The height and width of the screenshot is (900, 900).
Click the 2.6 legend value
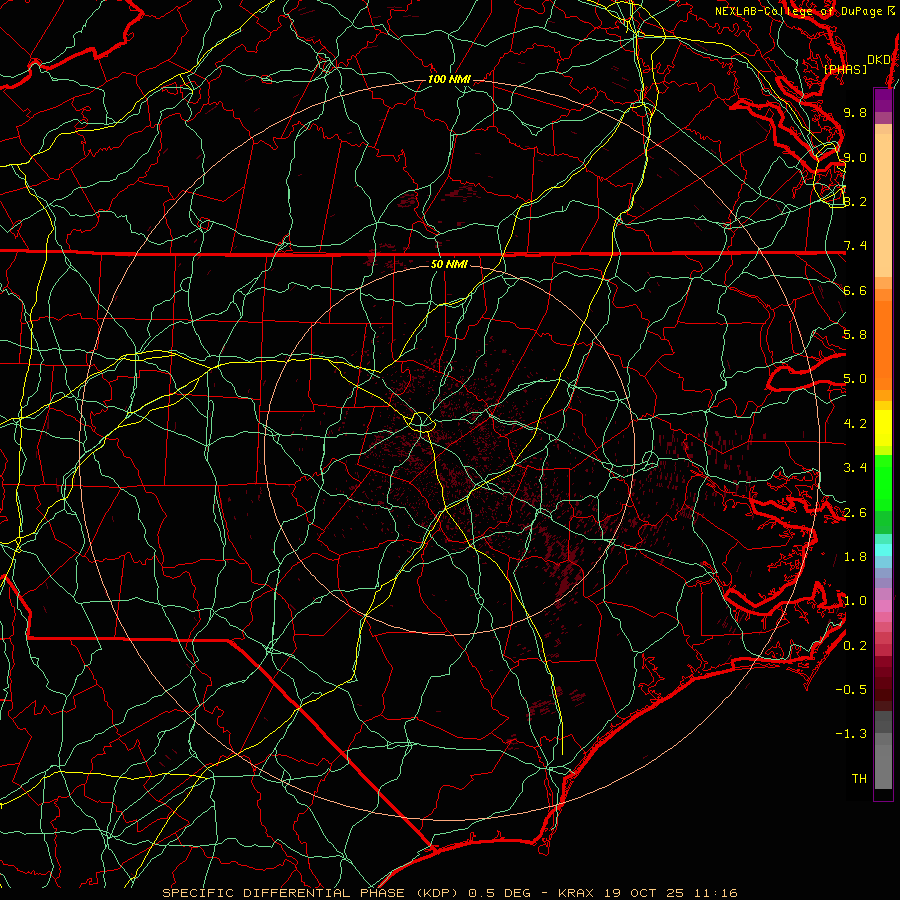pos(855,513)
